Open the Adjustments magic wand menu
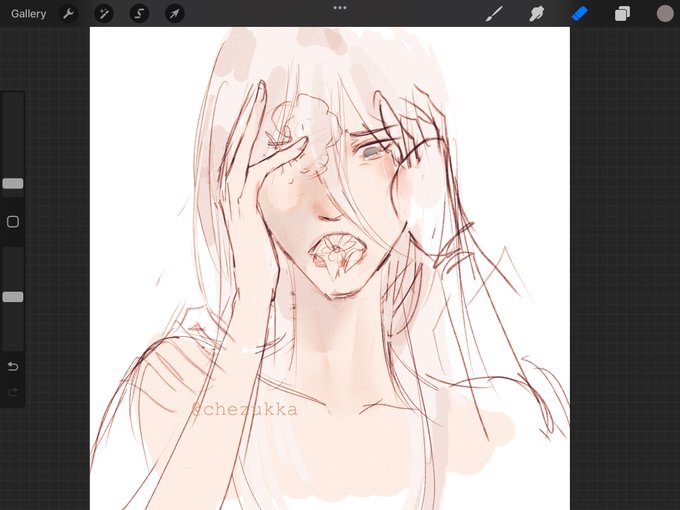 point(104,14)
